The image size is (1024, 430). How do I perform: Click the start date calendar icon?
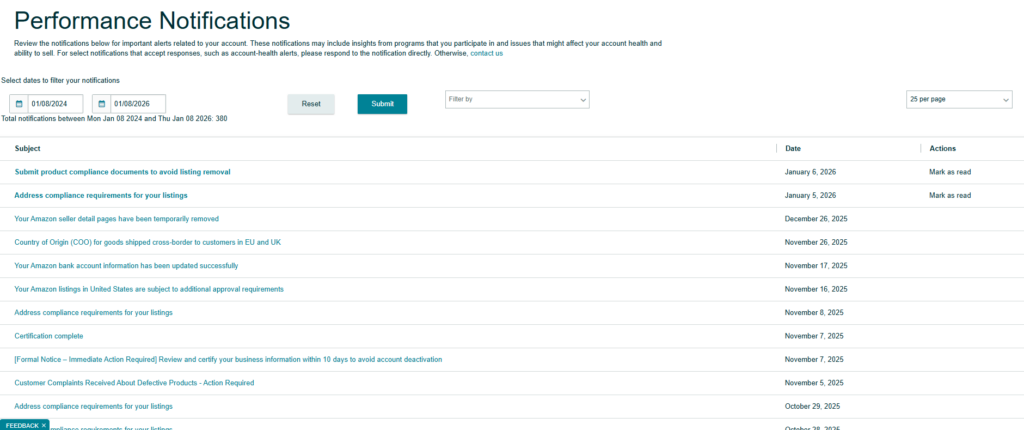(x=19, y=104)
